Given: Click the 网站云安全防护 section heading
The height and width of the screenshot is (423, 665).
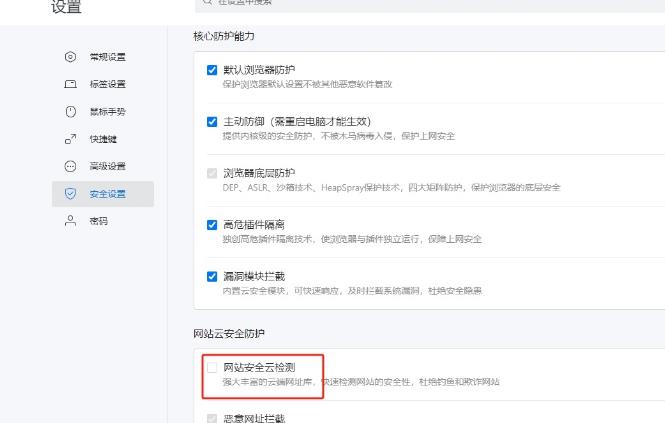Looking at the screenshot, I should [x=229, y=333].
